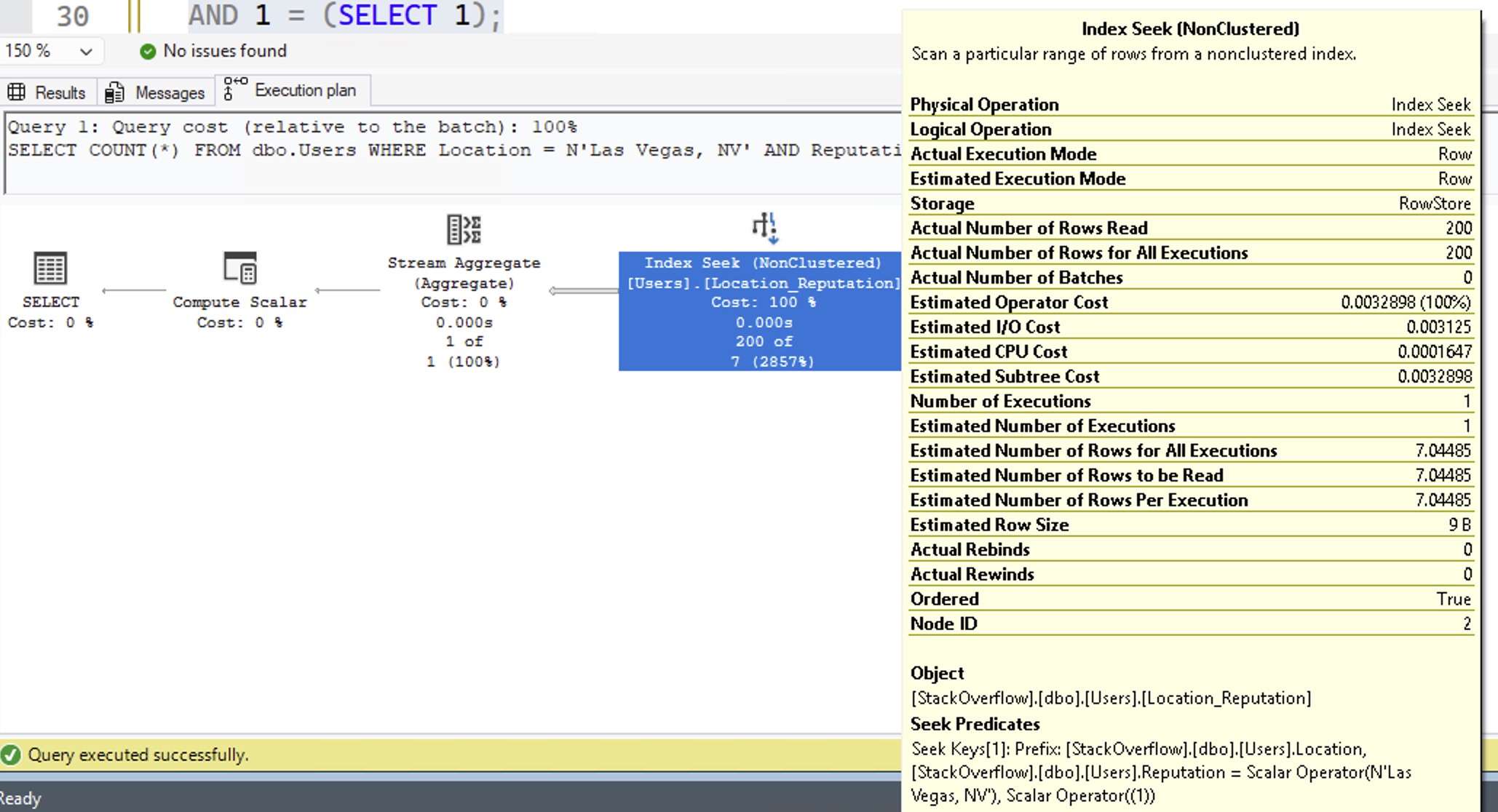Click the Index Seek operator icon
This screenshot has width=1498, height=812.
pos(764,228)
